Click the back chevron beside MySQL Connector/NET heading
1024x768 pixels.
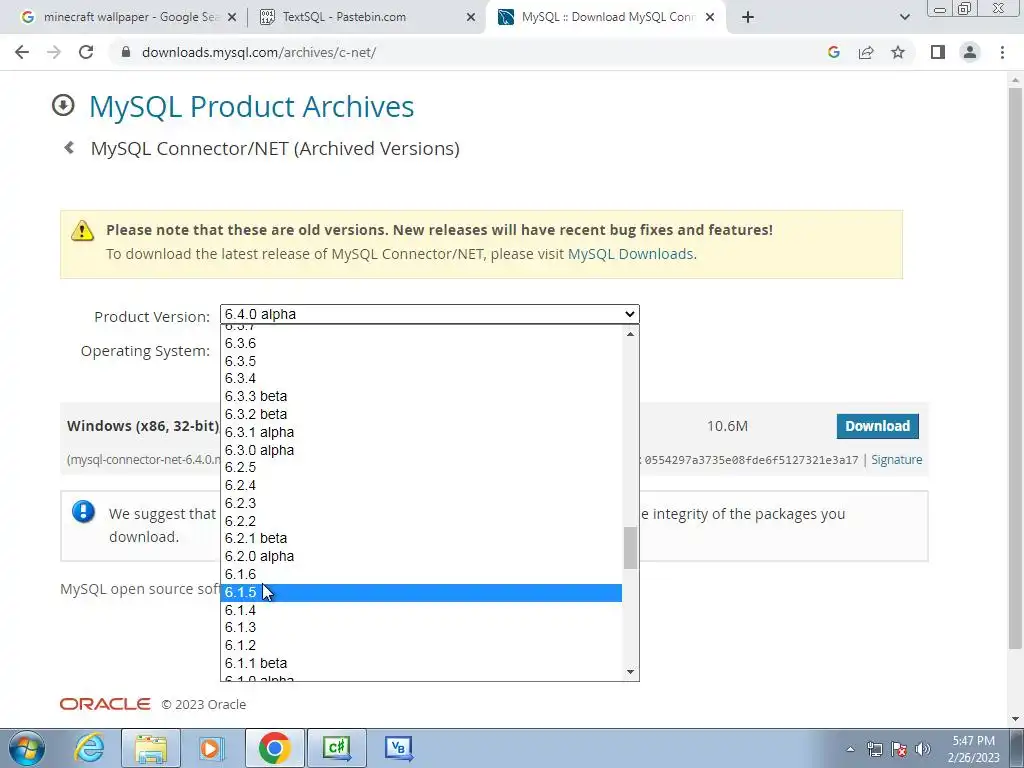(69, 148)
